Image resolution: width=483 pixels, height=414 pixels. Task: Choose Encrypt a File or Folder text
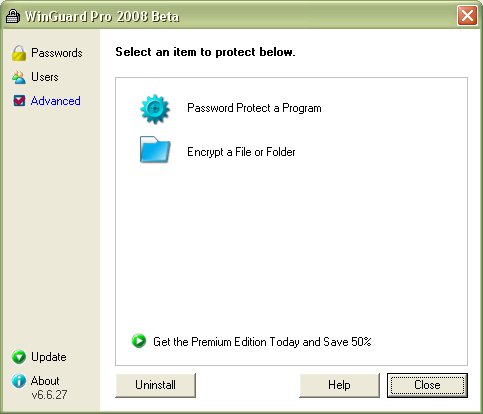tap(241, 152)
